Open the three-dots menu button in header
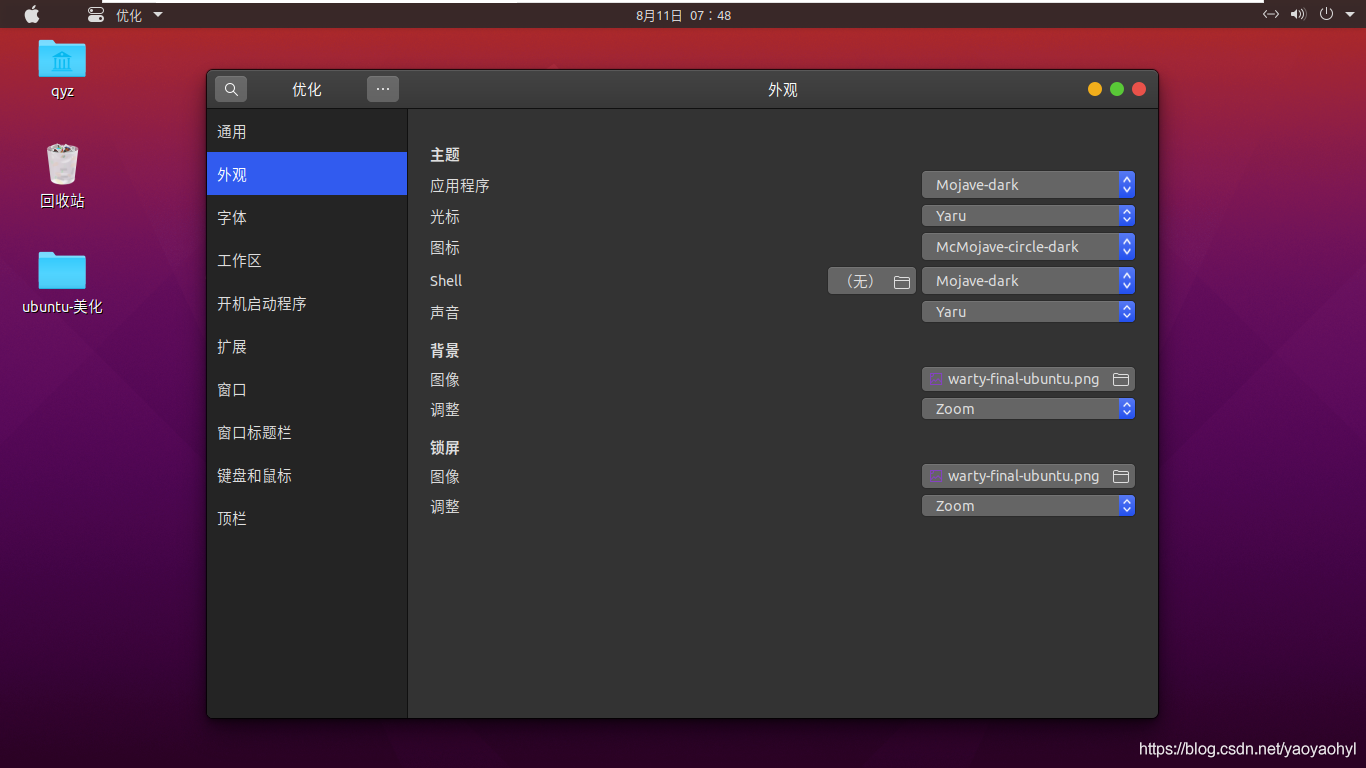The width and height of the screenshot is (1366, 768). point(383,89)
